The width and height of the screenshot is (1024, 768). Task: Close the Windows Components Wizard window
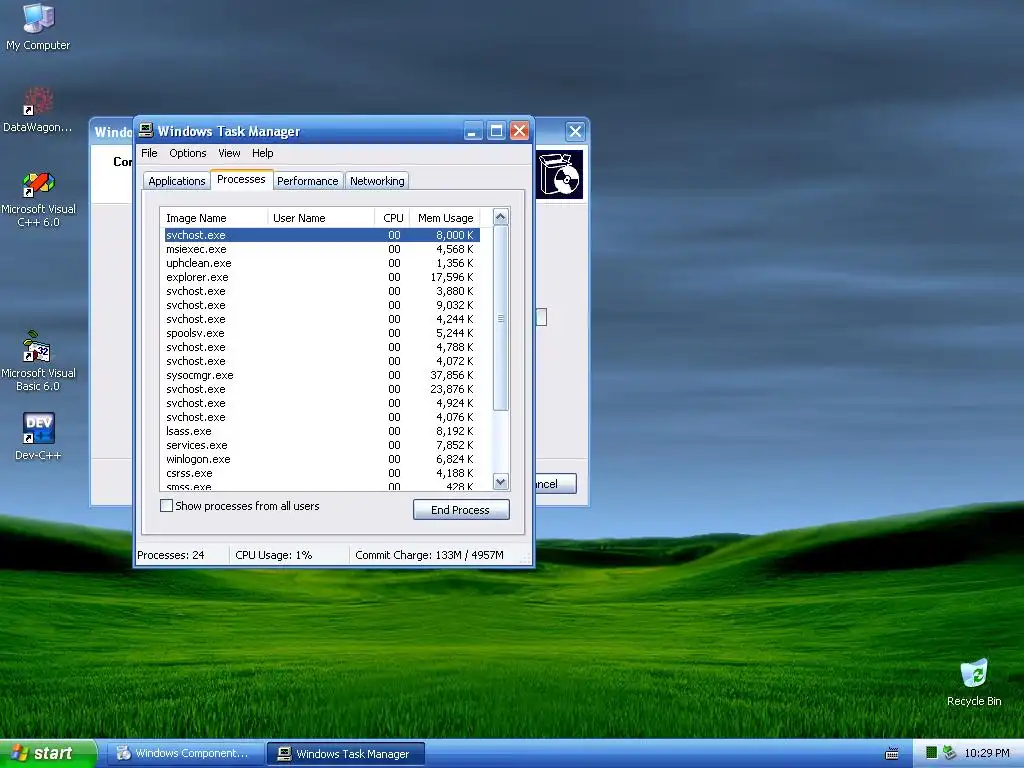pyautogui.click(x=575, y=131)
